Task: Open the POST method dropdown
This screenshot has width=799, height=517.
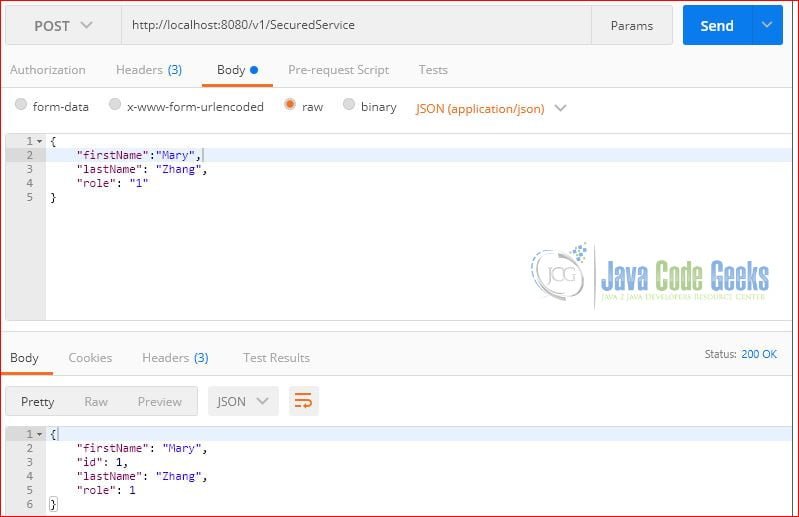Action: click(63, 25)
